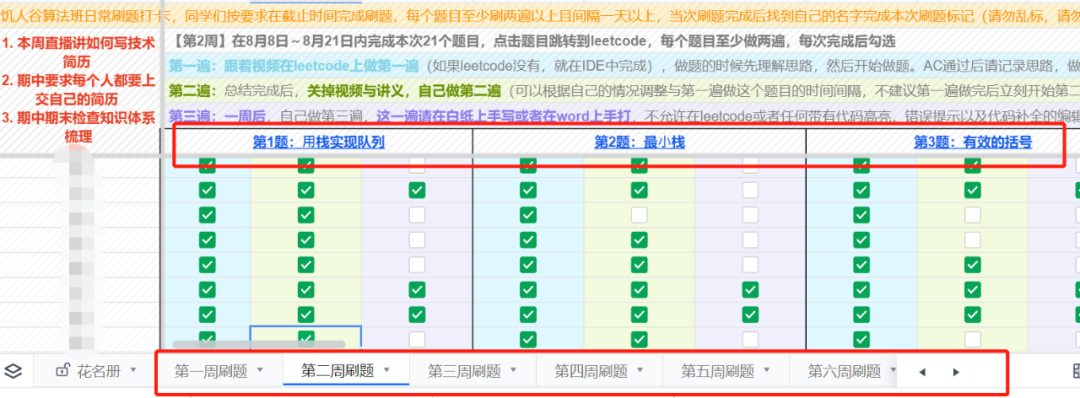Click the lock icon on 花名册 tab
Viewport: 1080px width, 398px height.
[63, 371]
